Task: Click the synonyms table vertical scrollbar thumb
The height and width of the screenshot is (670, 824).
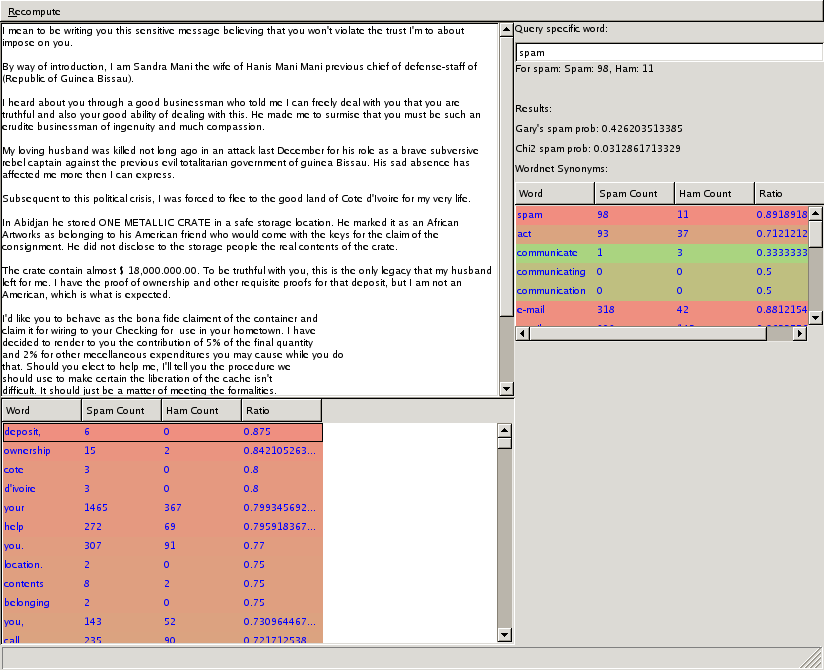Action: [x=816, y=233]
